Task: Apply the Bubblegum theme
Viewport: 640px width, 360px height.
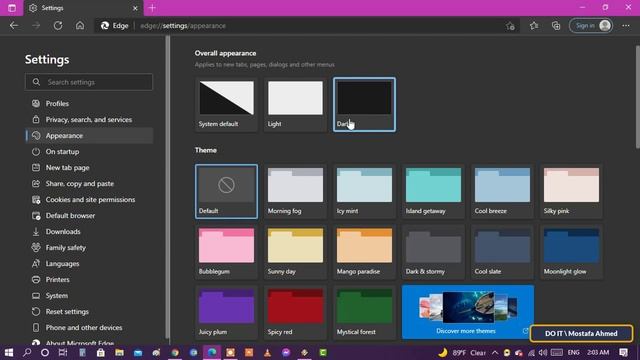Action: (x=227, y=252)
